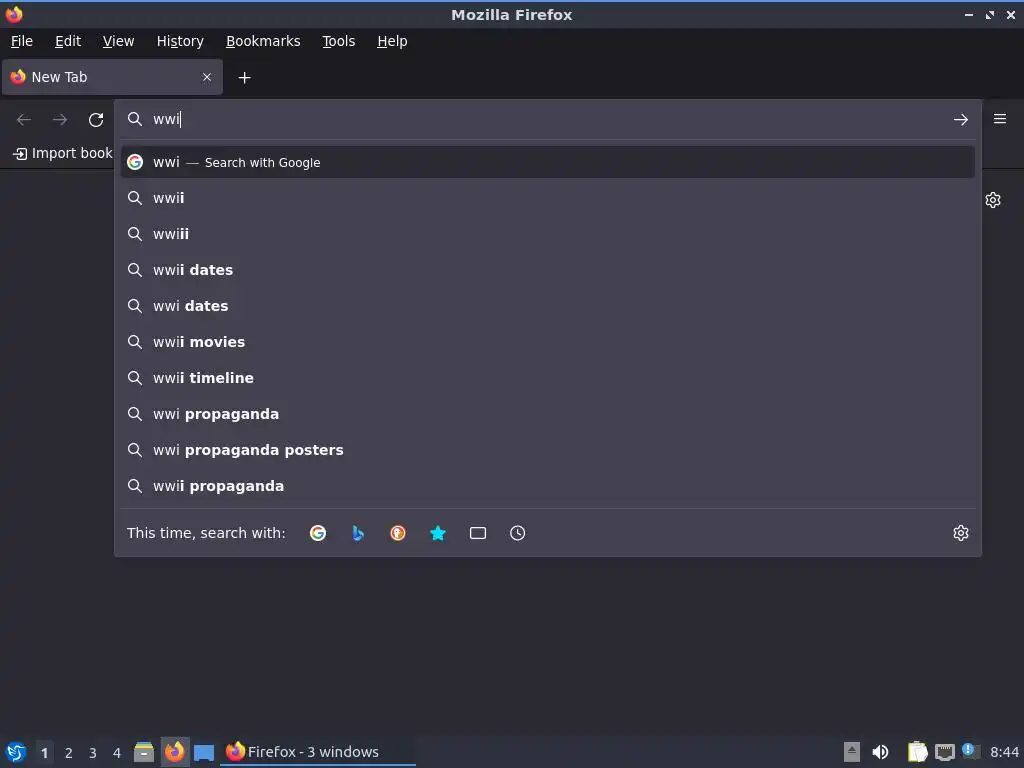Click the 8:44 clock in the tray
The image size is (1024, 768).
(1004, 752)
